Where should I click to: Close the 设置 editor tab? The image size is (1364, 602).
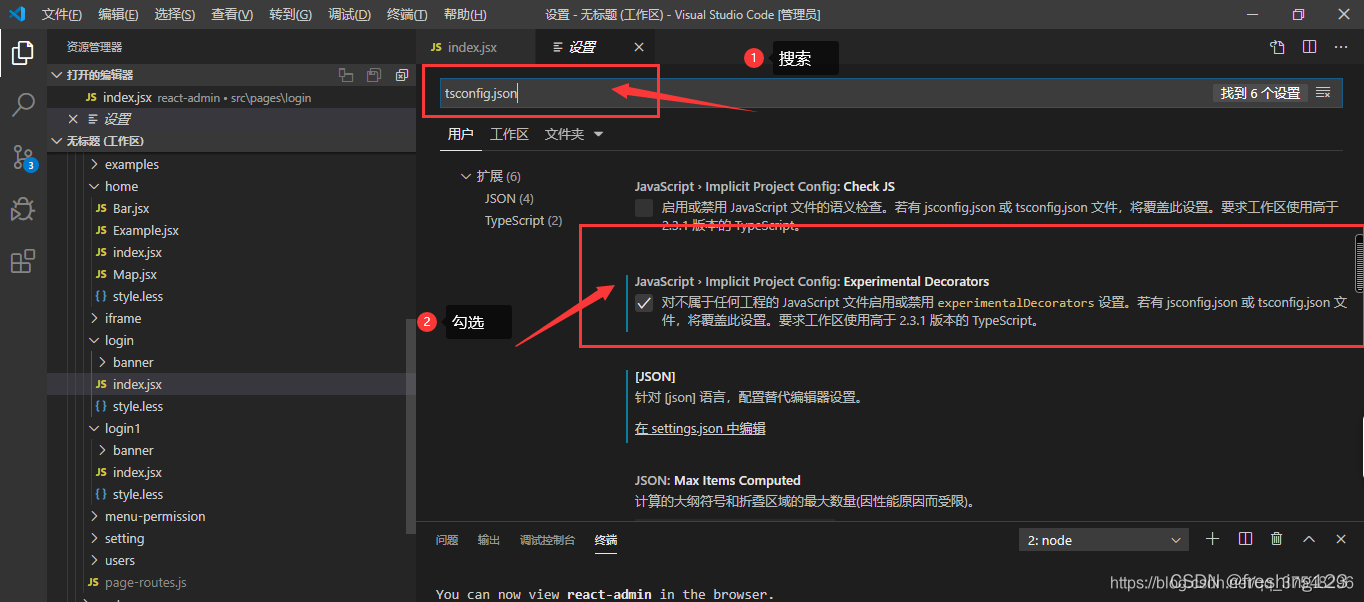tap(639, 47)
